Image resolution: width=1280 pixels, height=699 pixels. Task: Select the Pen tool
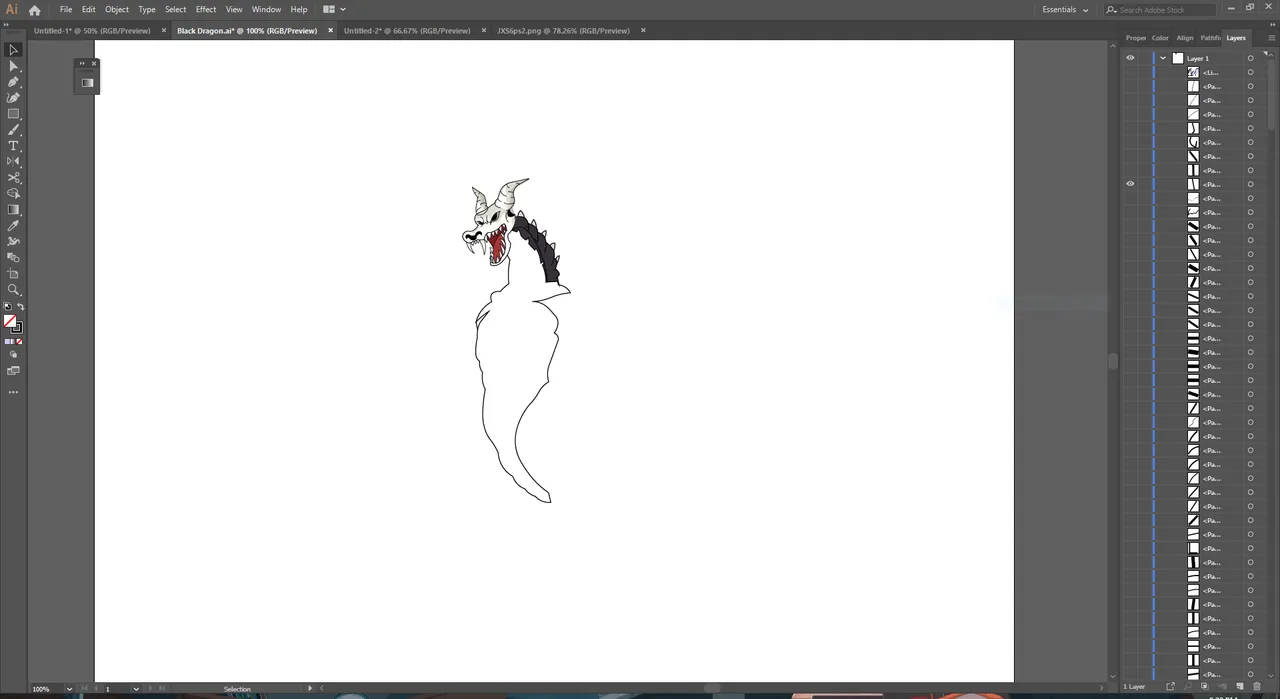13,82
